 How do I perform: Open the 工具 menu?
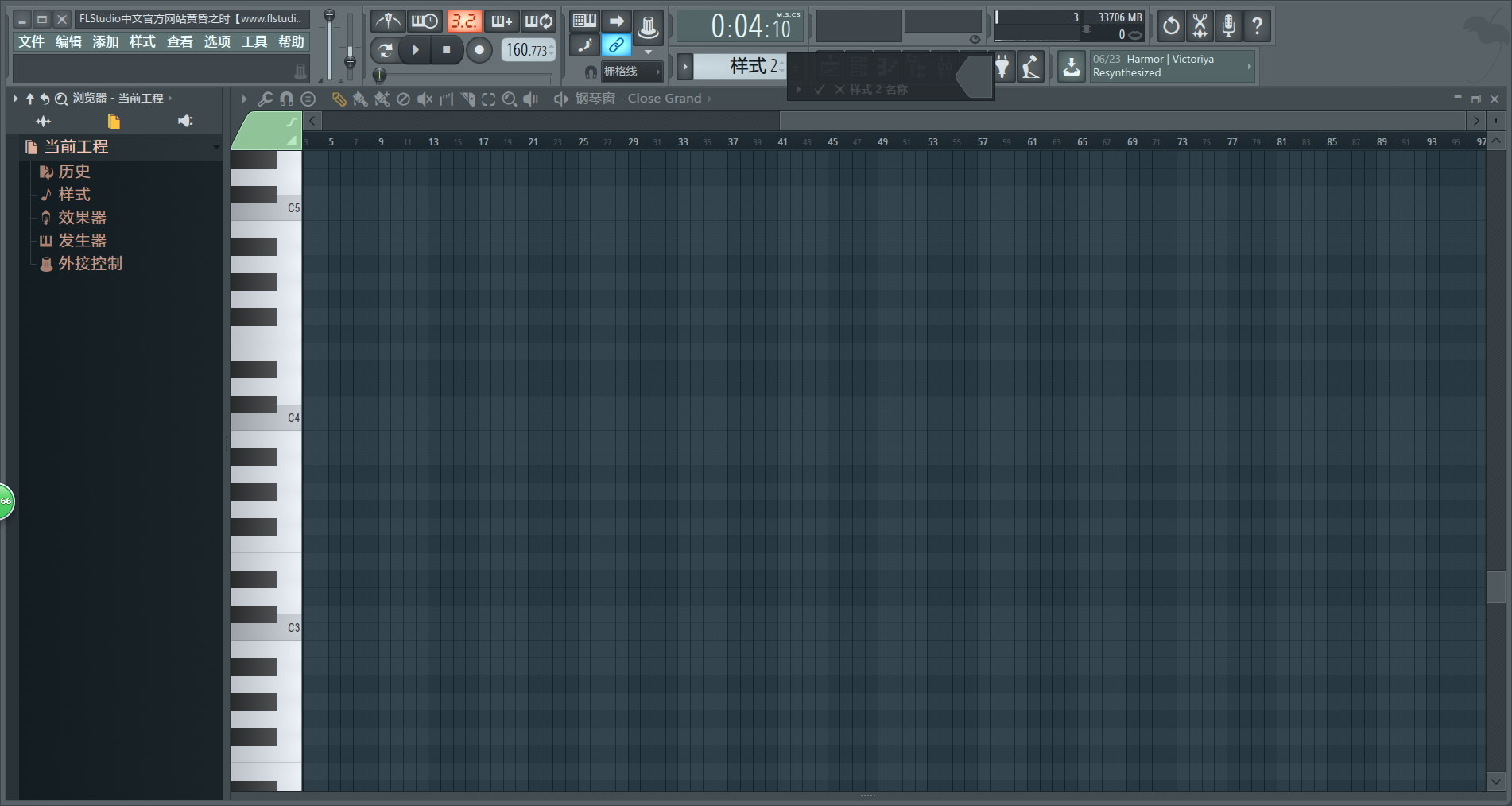click(x=254, y=41)
